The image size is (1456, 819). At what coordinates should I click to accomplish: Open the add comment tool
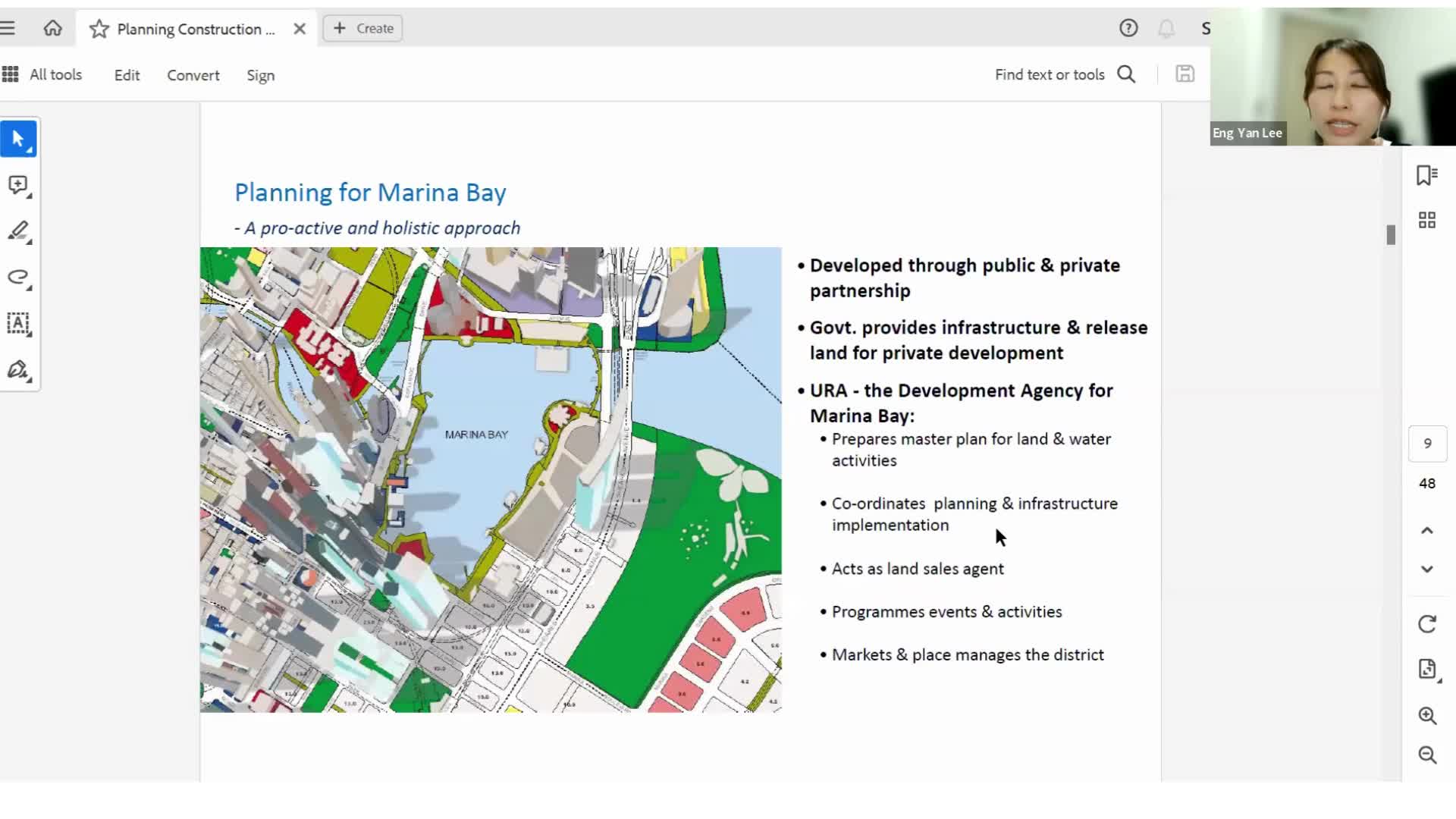(x=18, y=185)
